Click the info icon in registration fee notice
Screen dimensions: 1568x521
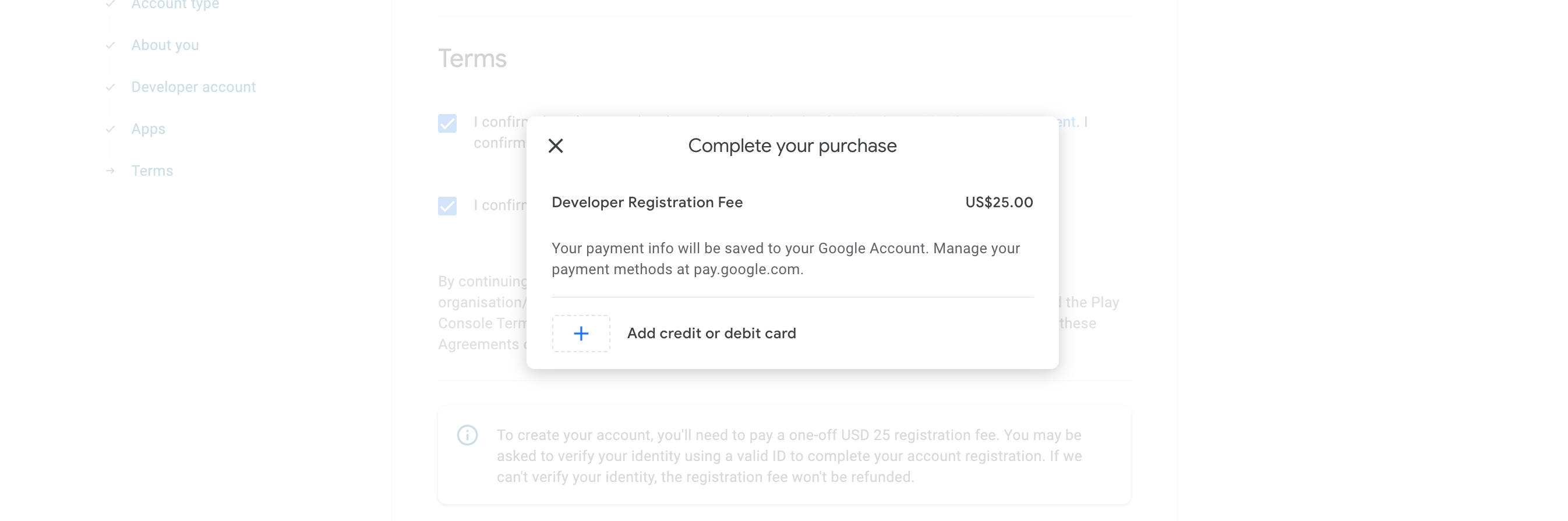pyautogui.click(x=467, y=435)
